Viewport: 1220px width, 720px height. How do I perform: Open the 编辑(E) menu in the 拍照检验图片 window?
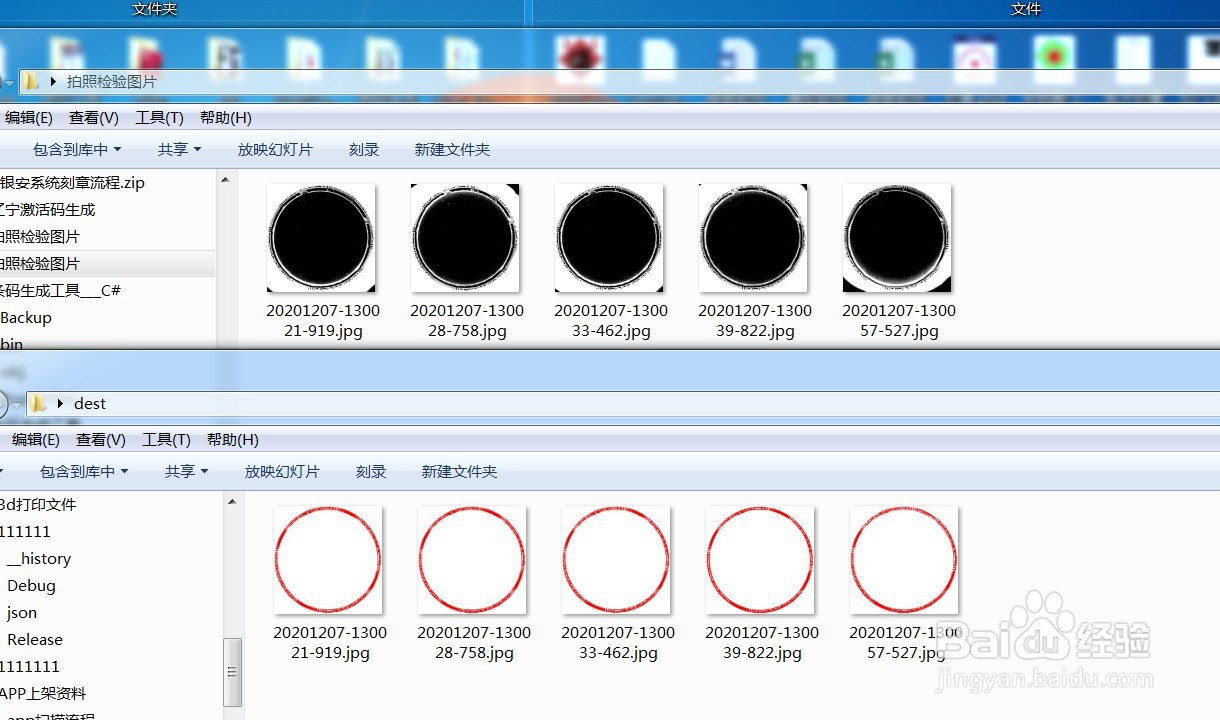pyautogui.click(x=28, y=118)
